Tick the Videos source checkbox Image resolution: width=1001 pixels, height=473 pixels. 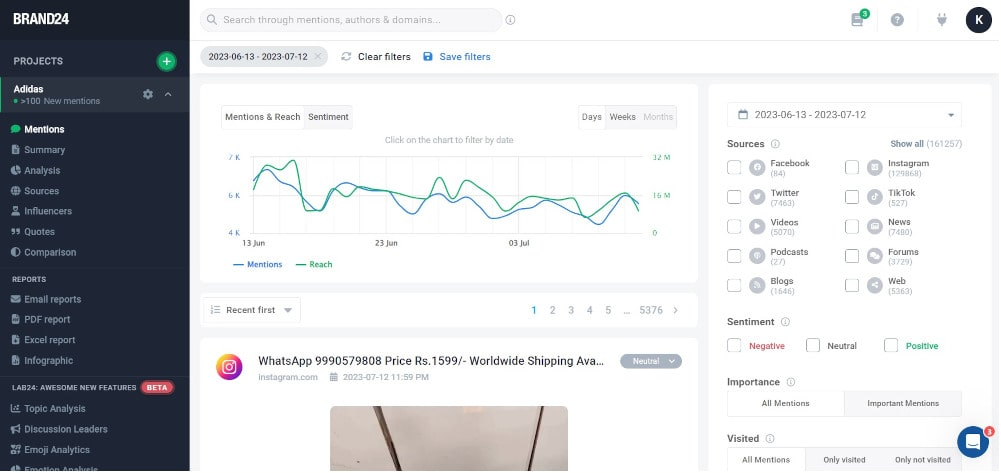point(734,226)
